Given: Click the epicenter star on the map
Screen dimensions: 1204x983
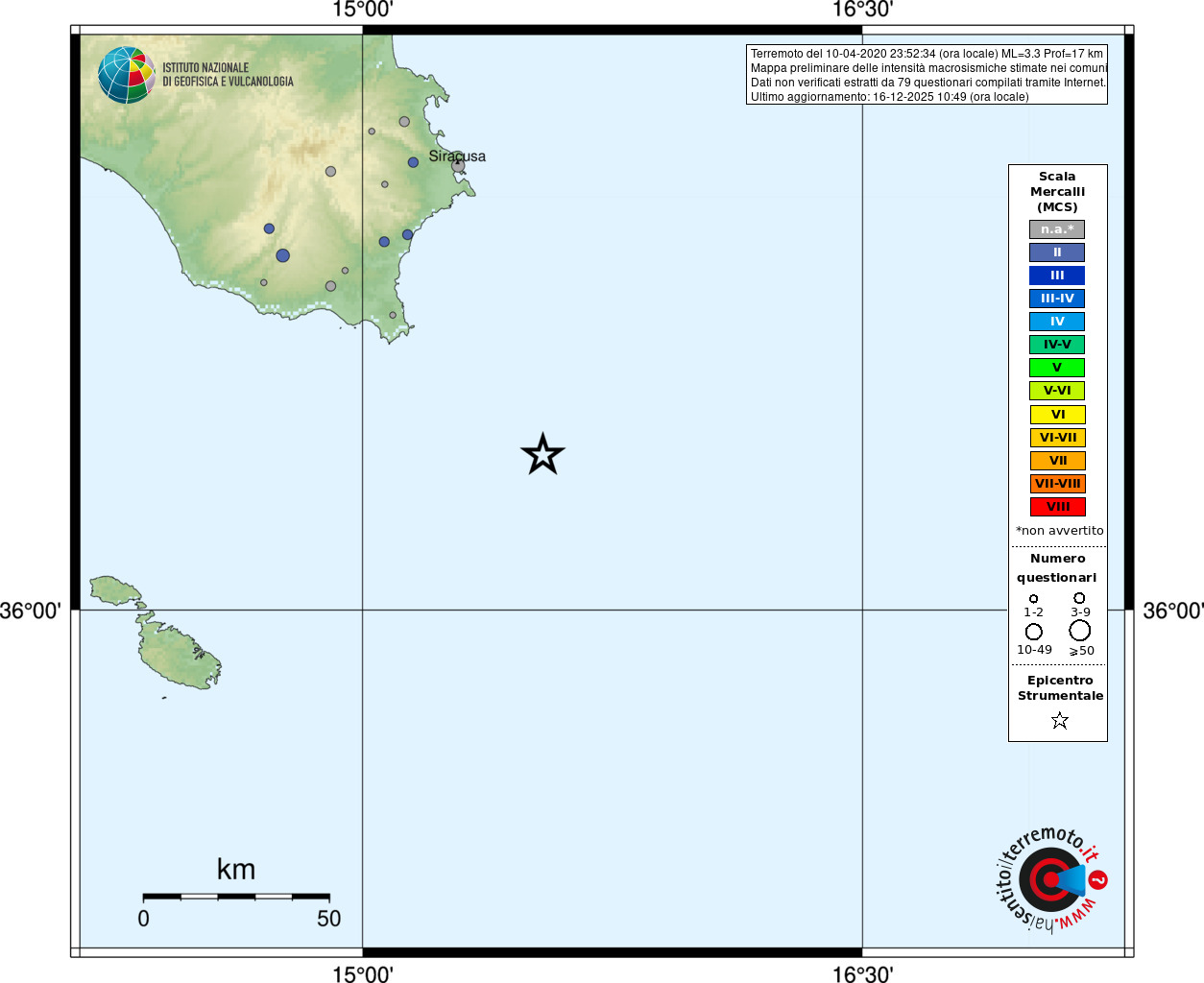Looking at the screenshot, I should coord(542,454).
